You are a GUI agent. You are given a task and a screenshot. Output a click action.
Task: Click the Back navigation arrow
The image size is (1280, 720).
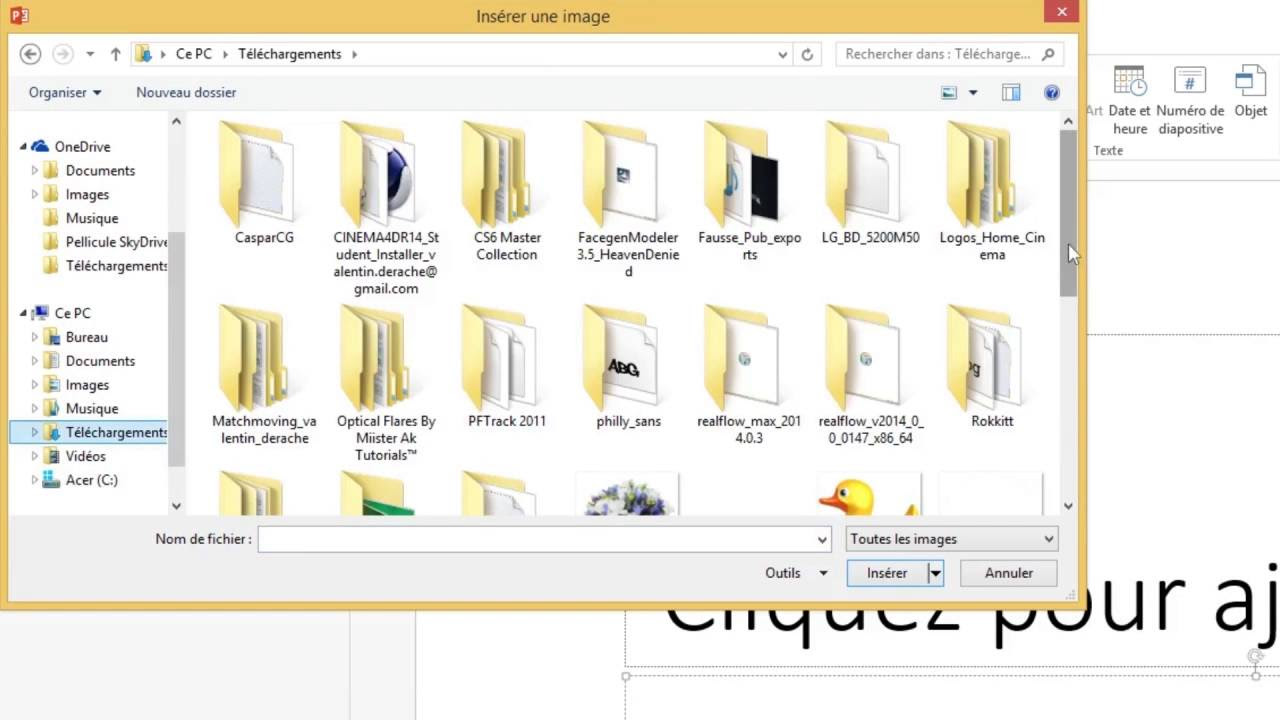tap(30, 54)
